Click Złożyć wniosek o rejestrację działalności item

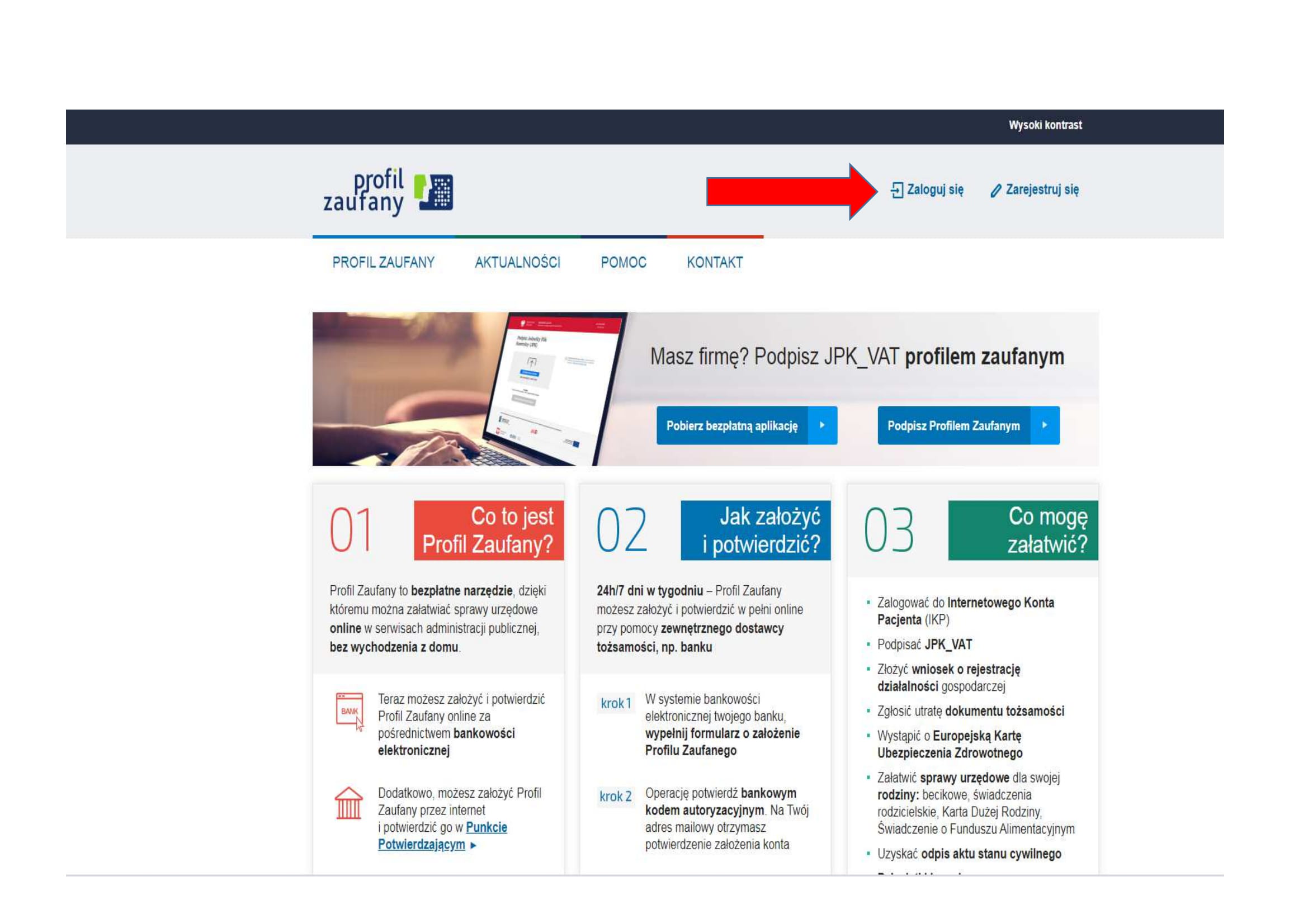tap(949, 678)
